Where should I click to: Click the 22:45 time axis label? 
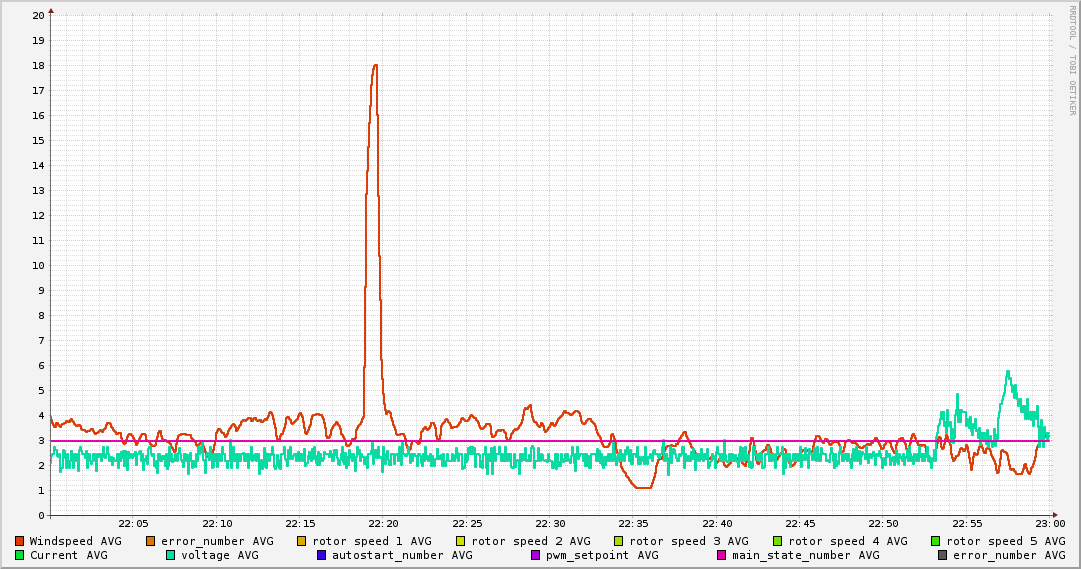coord(801,524)
